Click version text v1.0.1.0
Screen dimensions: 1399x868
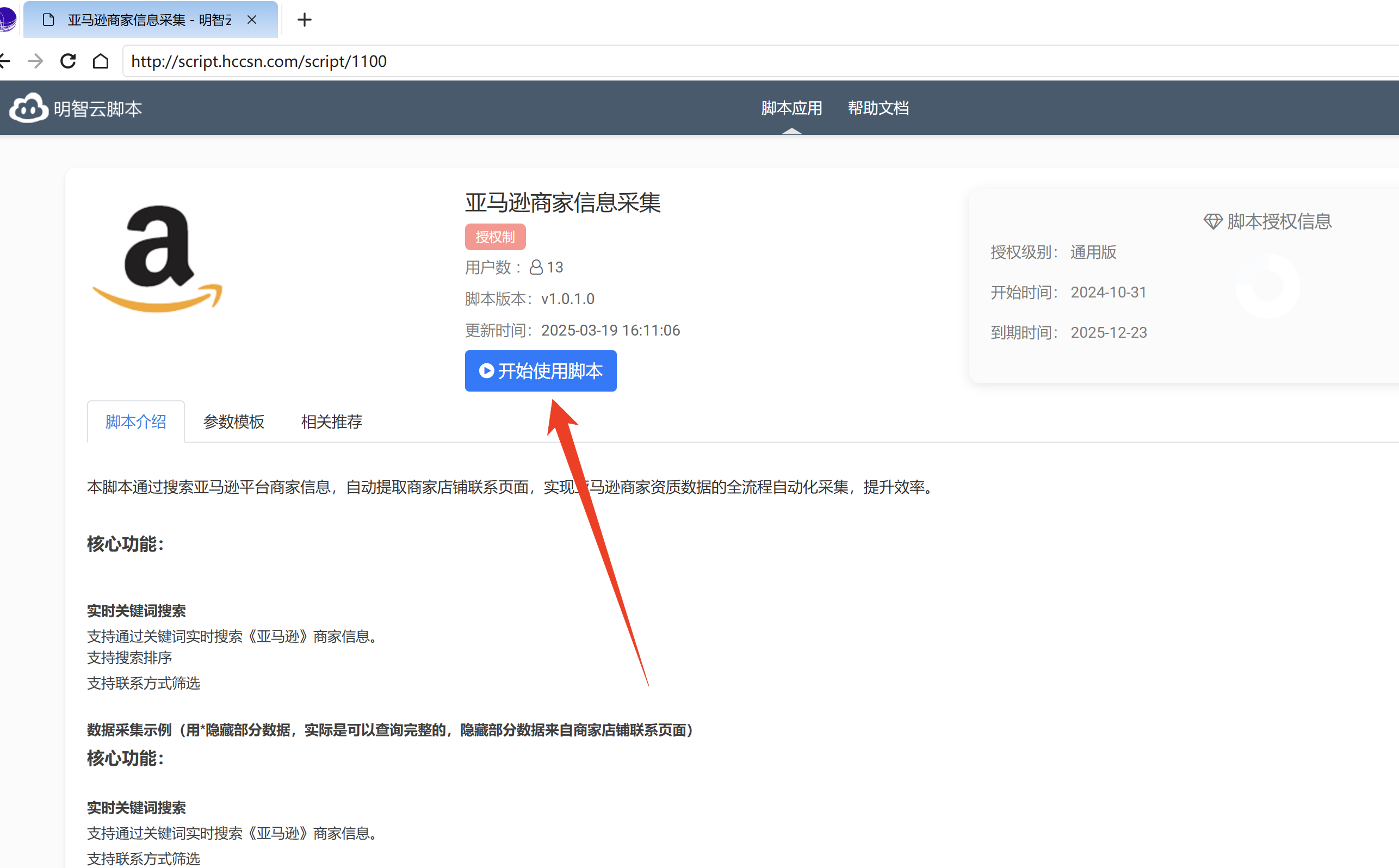point(568,299)
